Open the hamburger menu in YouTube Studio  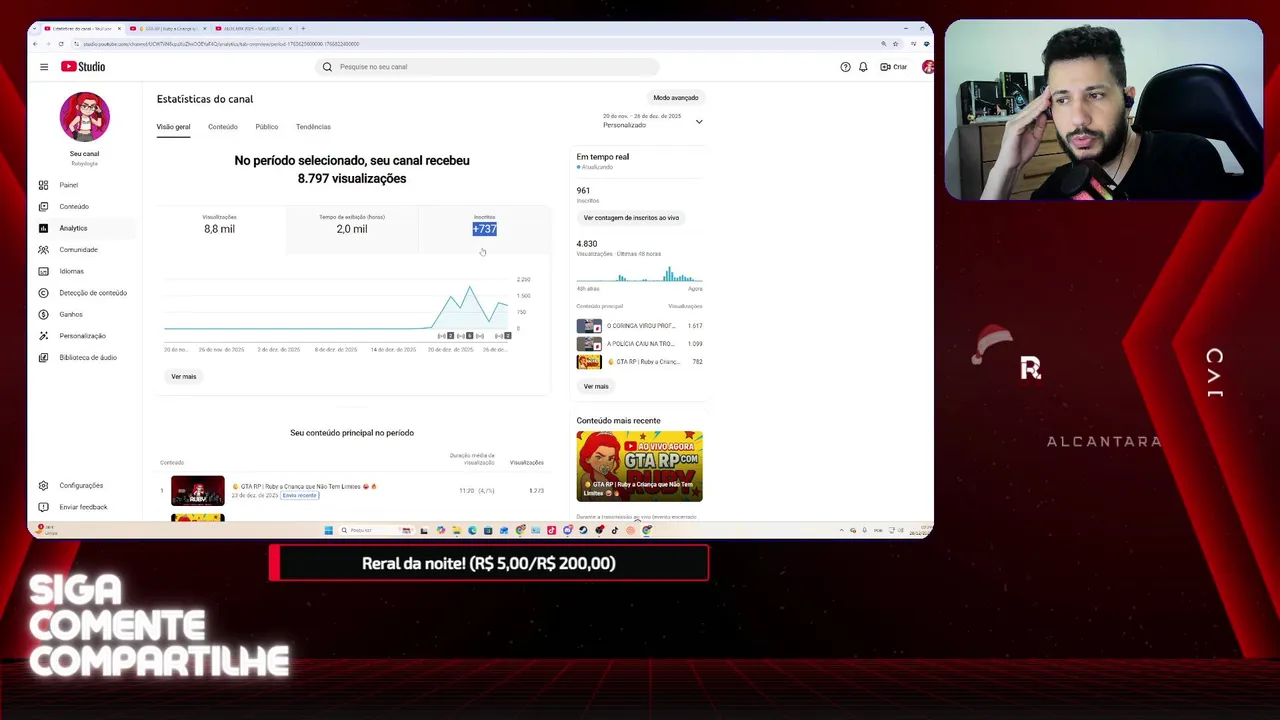(44, 67)
